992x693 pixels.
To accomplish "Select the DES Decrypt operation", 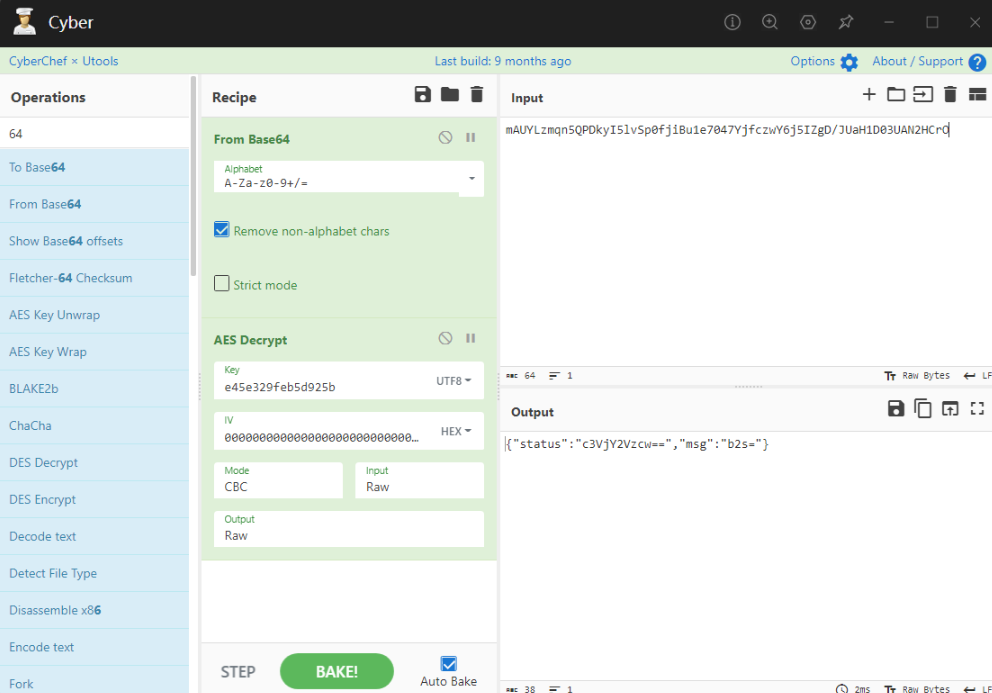I will pyautogui.click(x=94, y=462).
